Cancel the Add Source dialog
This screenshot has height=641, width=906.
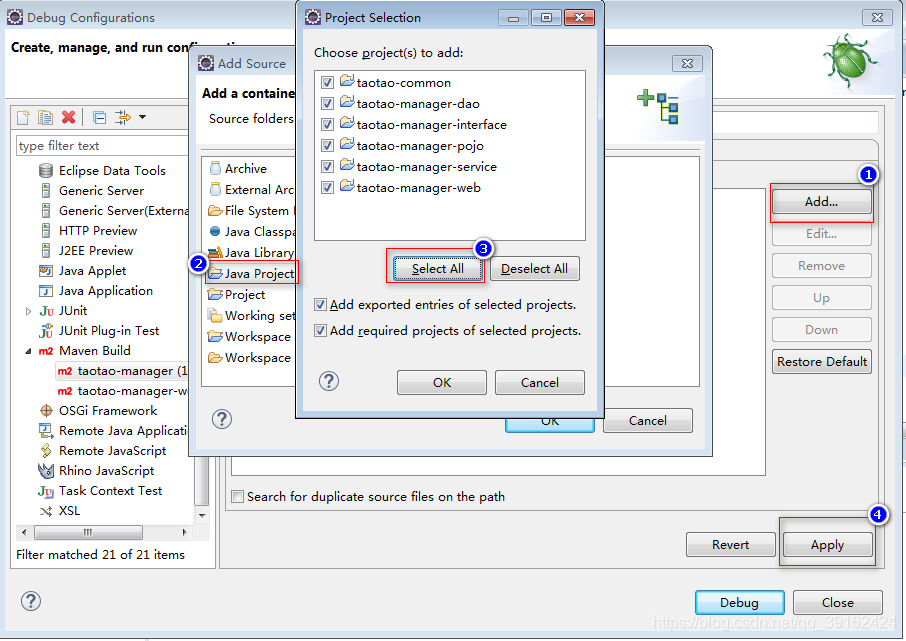click(648, 421)
